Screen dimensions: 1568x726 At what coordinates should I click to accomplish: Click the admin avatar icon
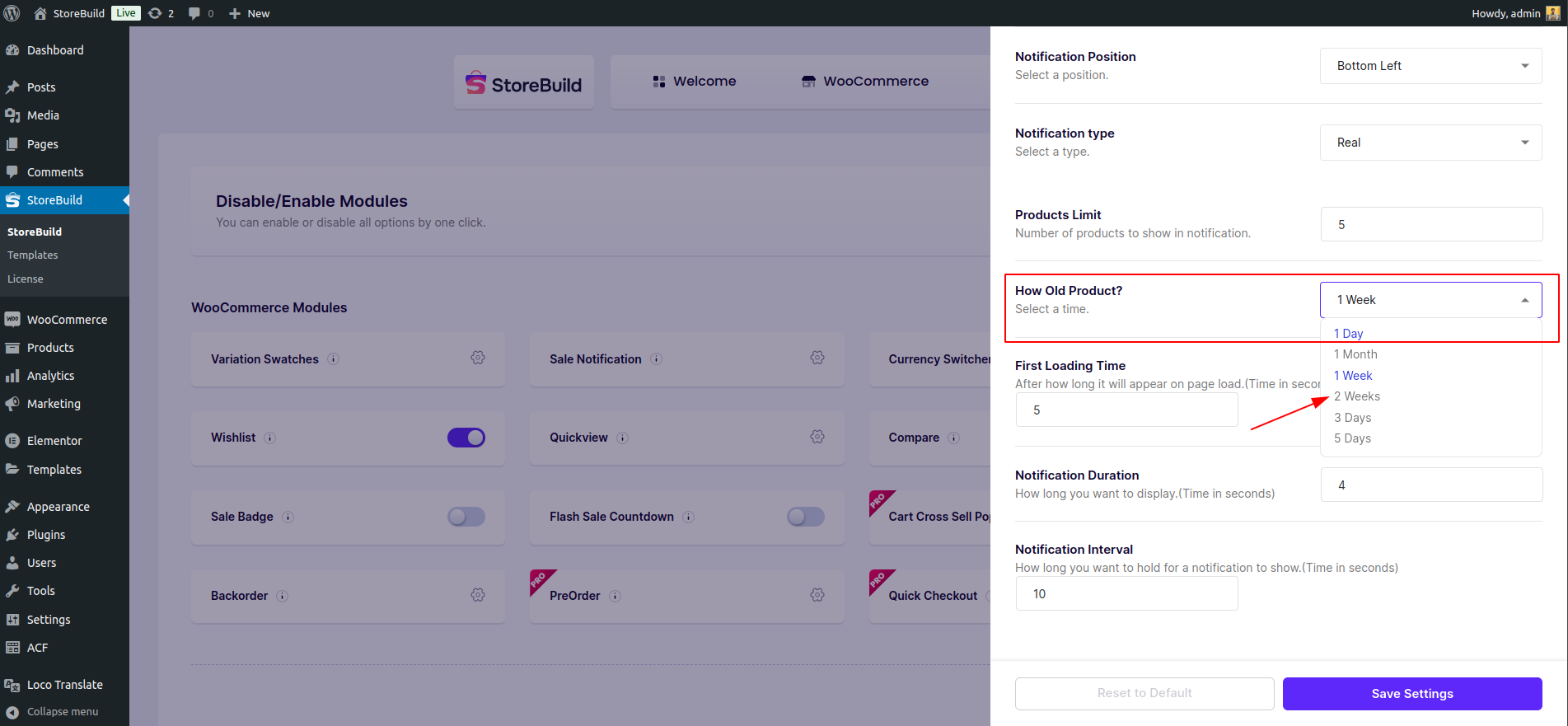[1553, 13]
